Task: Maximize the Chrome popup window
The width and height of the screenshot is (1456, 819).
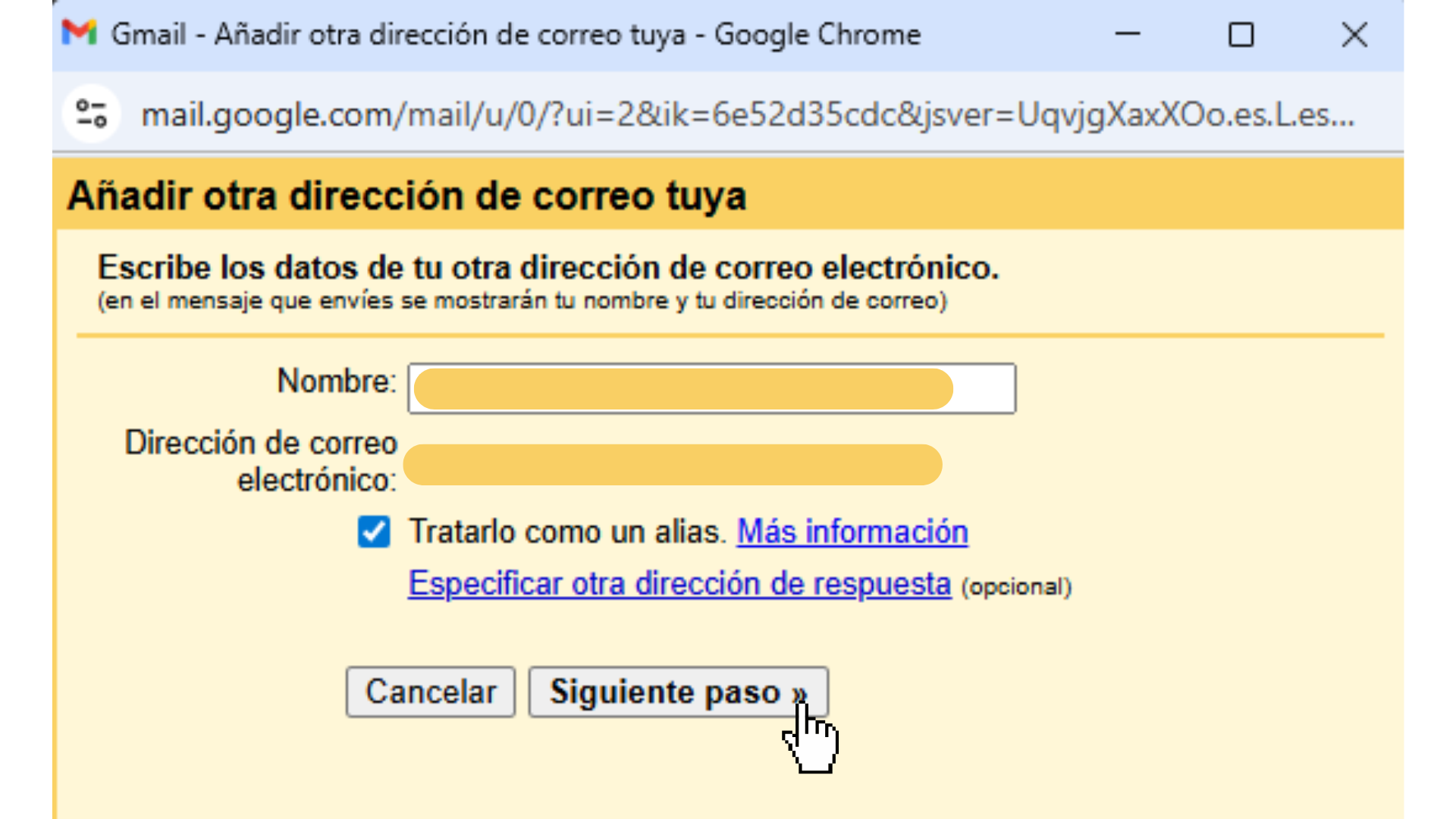Action: coord(1241,34)
